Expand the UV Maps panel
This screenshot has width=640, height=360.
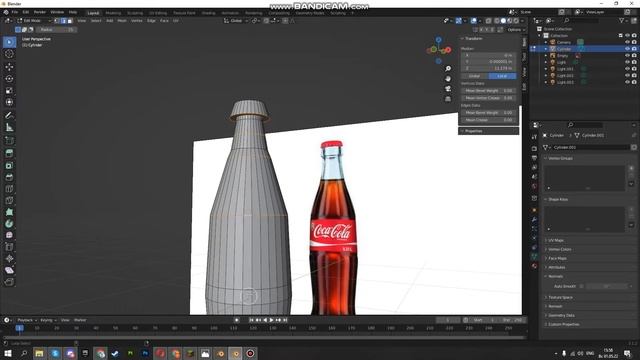pos(556,240)
